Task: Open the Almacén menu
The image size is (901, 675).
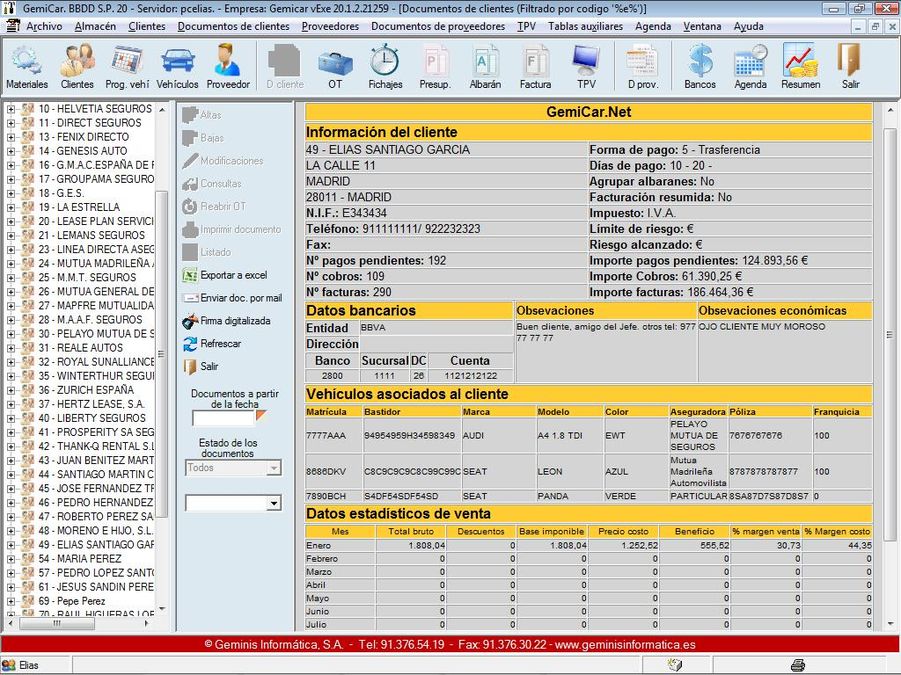Action: pos(95,26)
